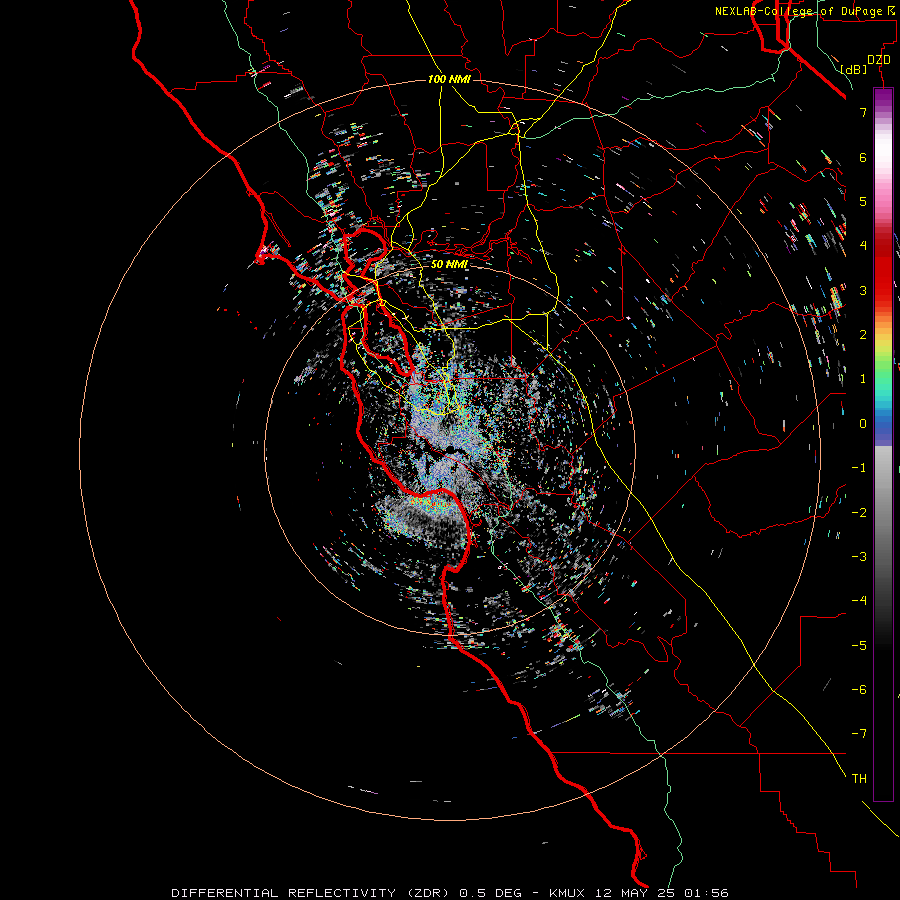Select the 3 dB scale tick label

[863, 290]
